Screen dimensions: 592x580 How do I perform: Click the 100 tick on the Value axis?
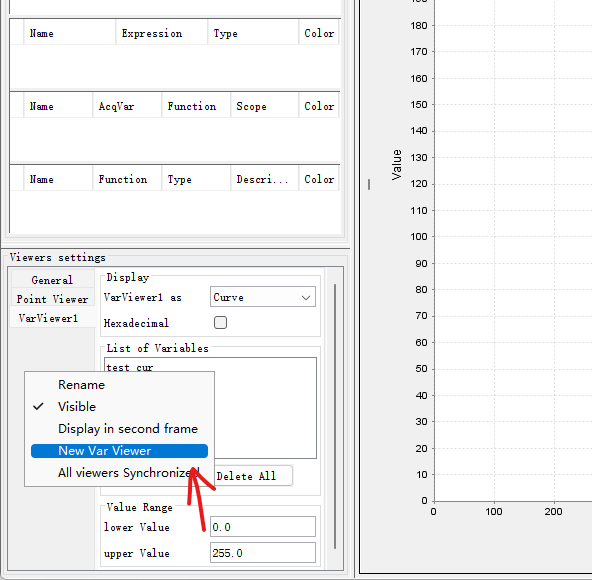419,237
